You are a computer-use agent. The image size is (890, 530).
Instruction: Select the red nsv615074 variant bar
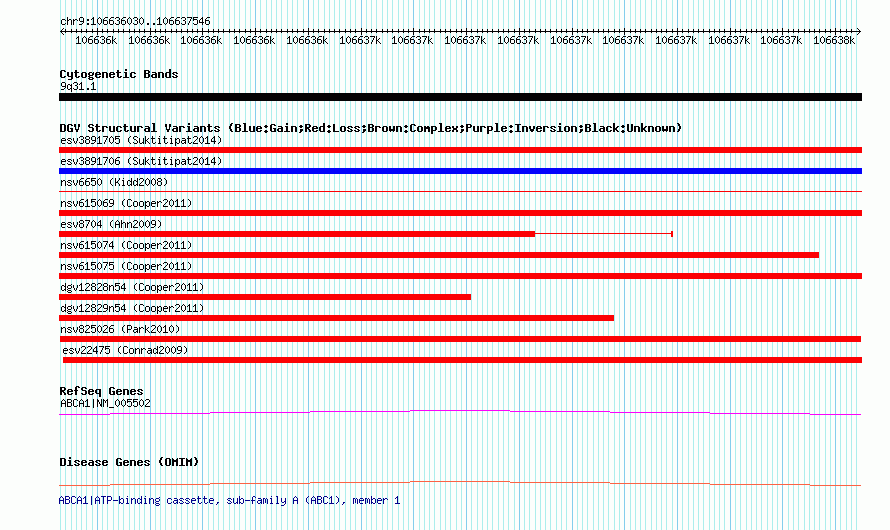[x=439, y=255]
